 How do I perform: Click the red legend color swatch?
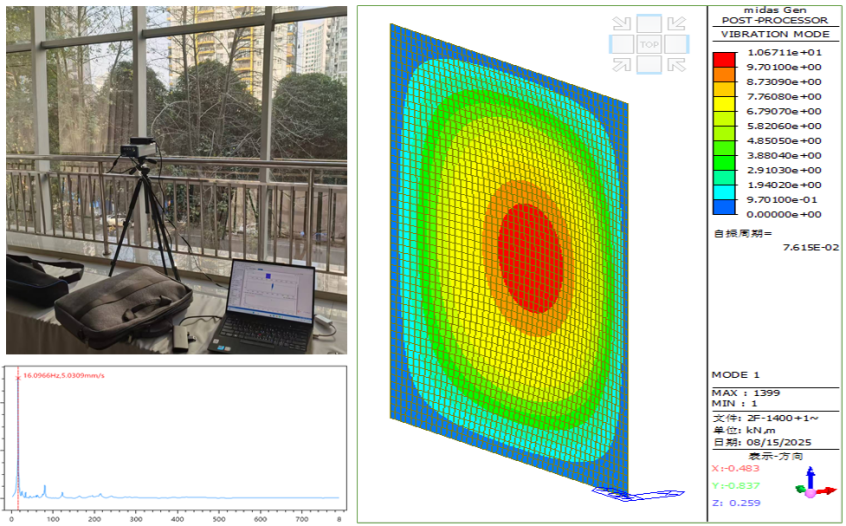(x=724, y=59)
